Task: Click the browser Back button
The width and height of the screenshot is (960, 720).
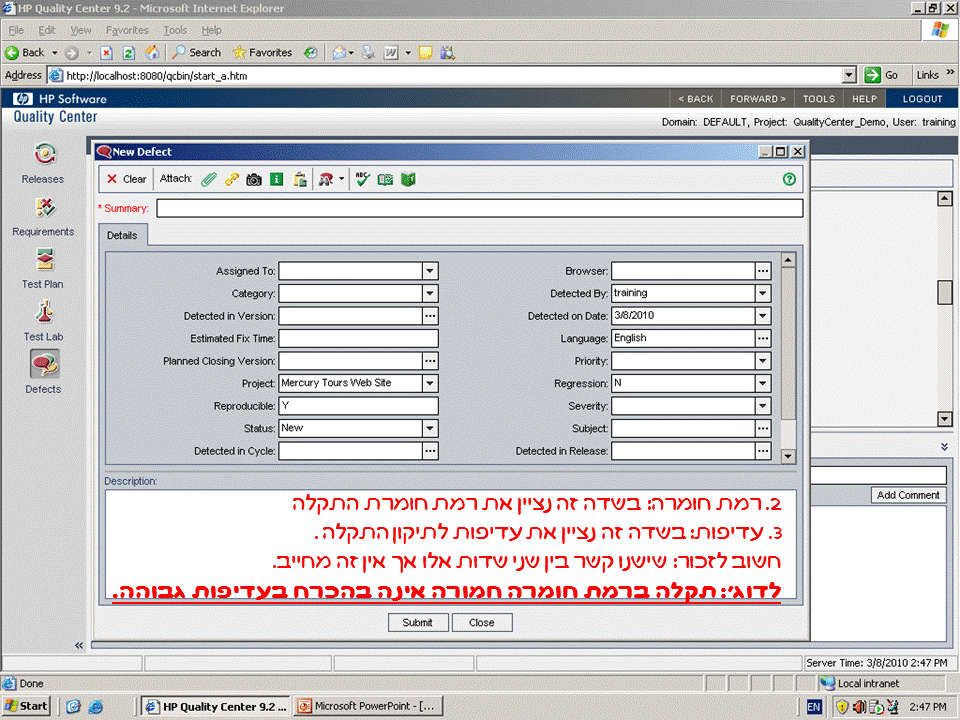Action: click(24, 53)
